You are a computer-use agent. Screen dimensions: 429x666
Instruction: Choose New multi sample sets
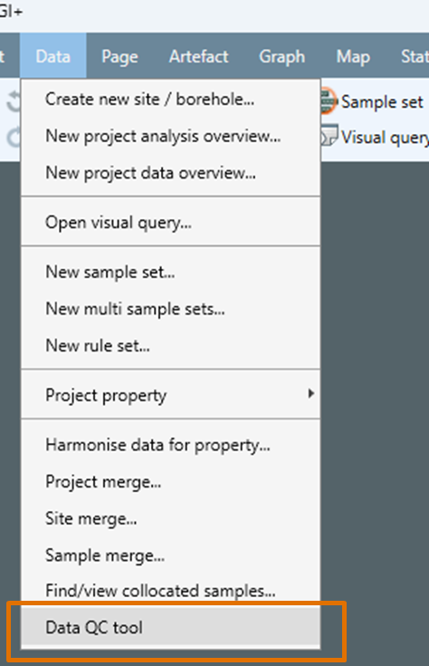pos(171,309)
